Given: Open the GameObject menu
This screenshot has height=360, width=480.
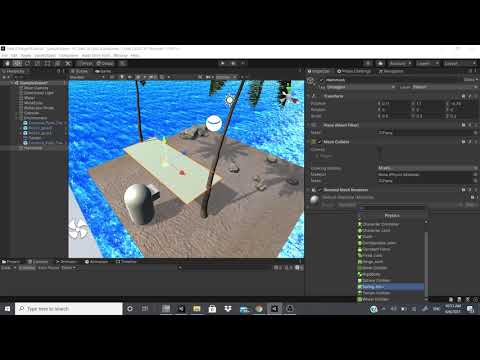Looking at the screenshot, I should click(45, 55).
